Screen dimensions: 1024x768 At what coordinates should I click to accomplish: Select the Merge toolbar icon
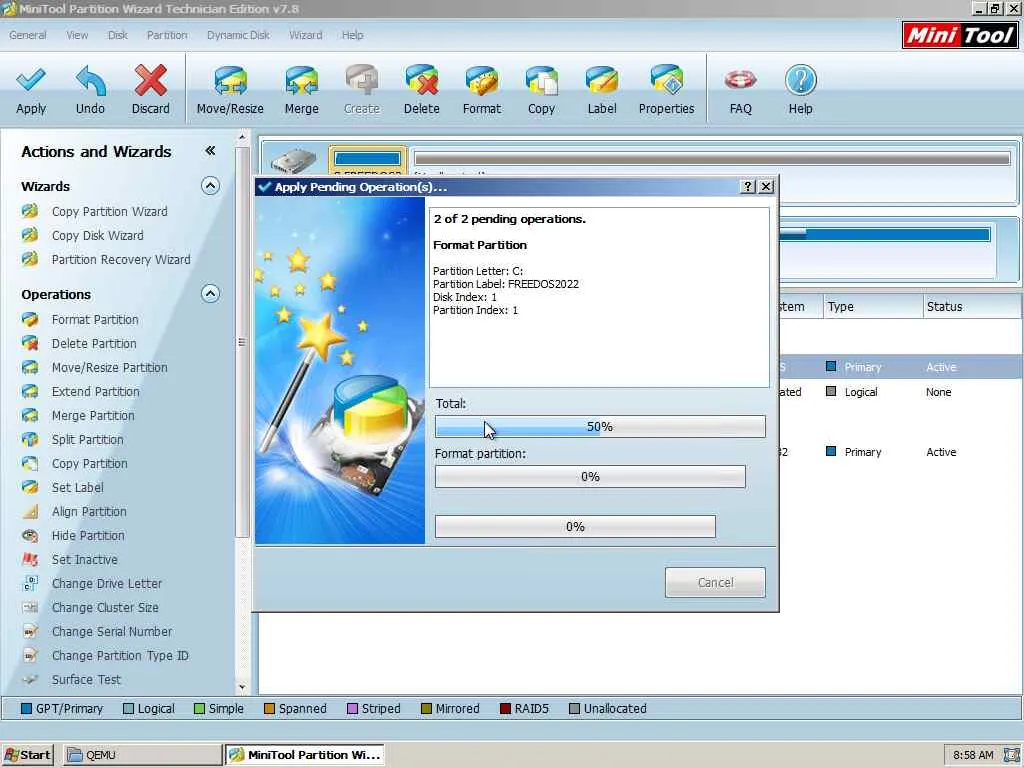tap(301, 81)
